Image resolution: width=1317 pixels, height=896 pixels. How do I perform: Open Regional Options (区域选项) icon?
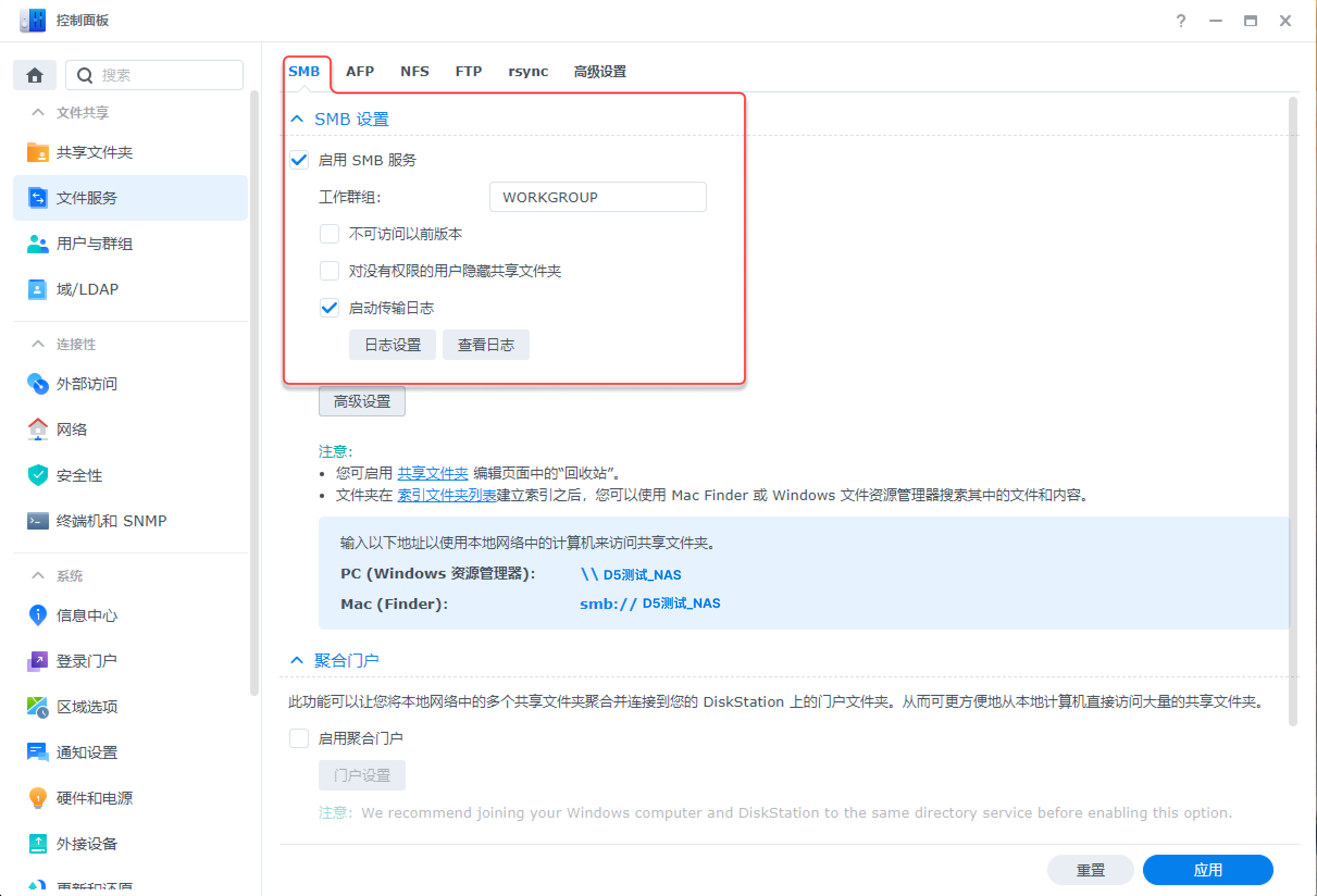38,706
